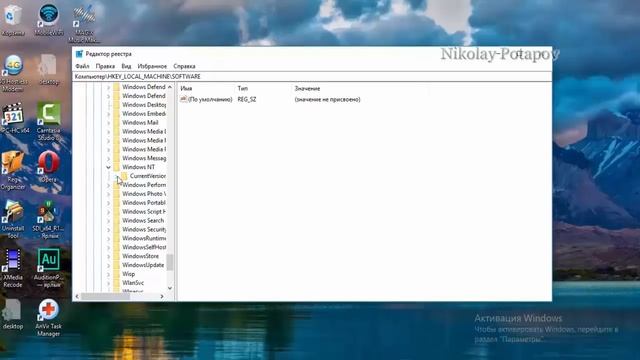Image resolution: width=640 pixels, height=360 pixels.
Task: Select the WindowsRuntime key label
Action: point(144,238)
